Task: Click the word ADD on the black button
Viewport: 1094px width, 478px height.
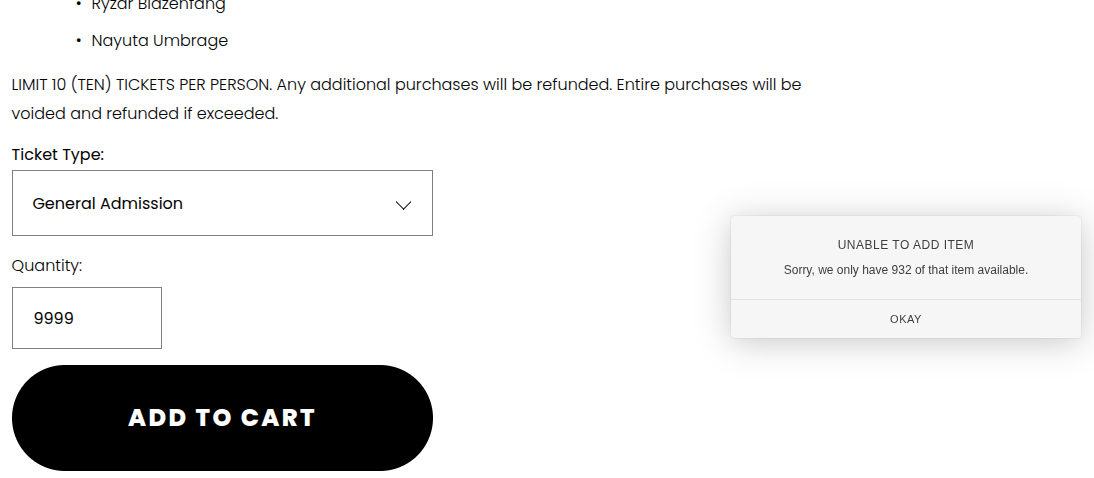Action: click(158, 418)
